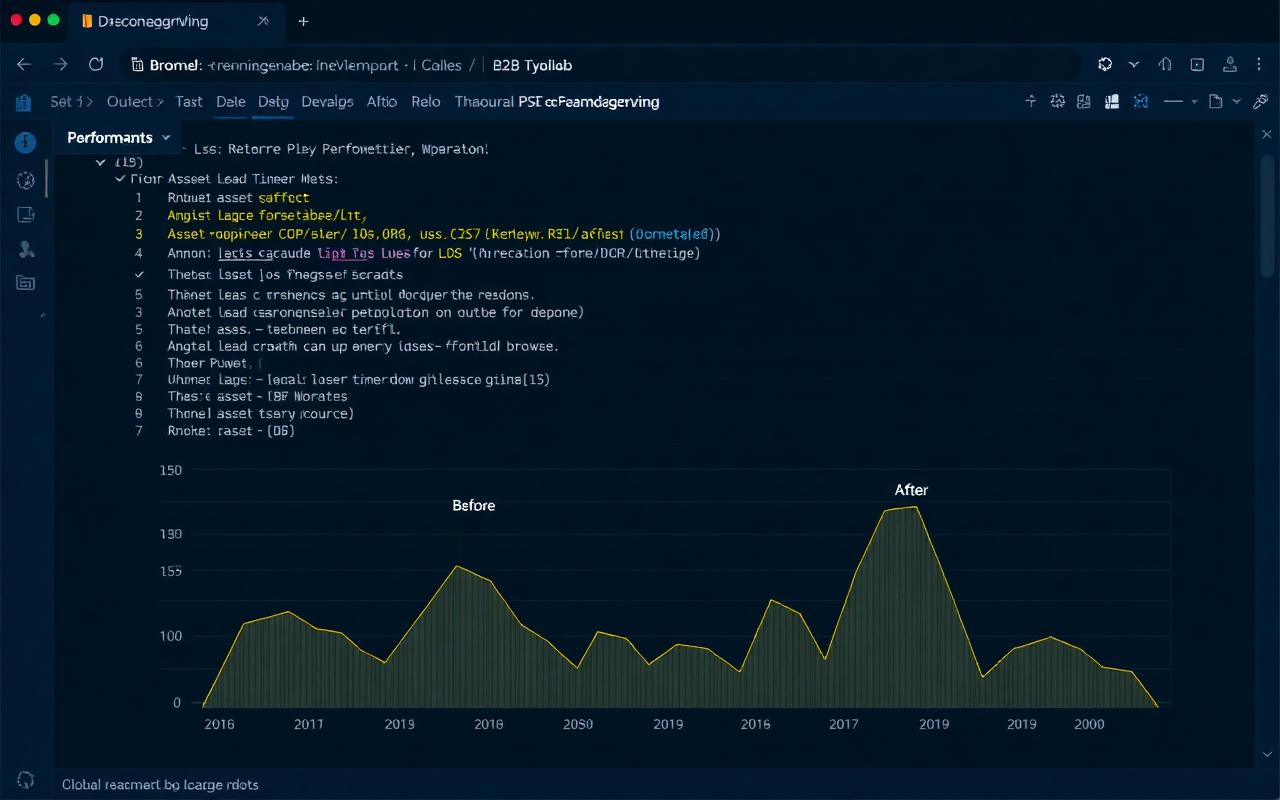The width and height of the screenshot is (1280, 800).
Task: Click the underlined 'lects cacaude' link text
Action: point(263,254)
